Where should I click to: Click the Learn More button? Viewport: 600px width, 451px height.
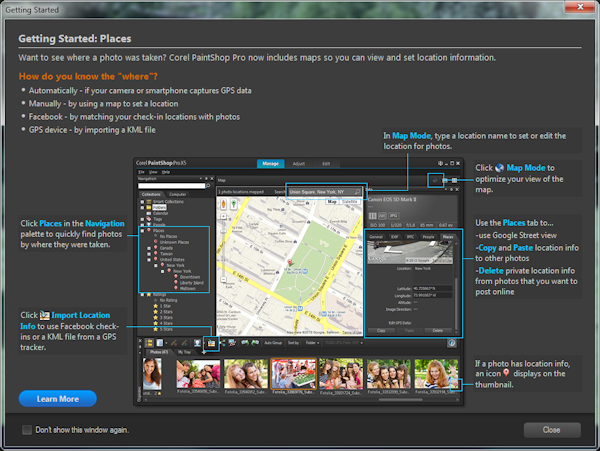(x=58, y=398)
